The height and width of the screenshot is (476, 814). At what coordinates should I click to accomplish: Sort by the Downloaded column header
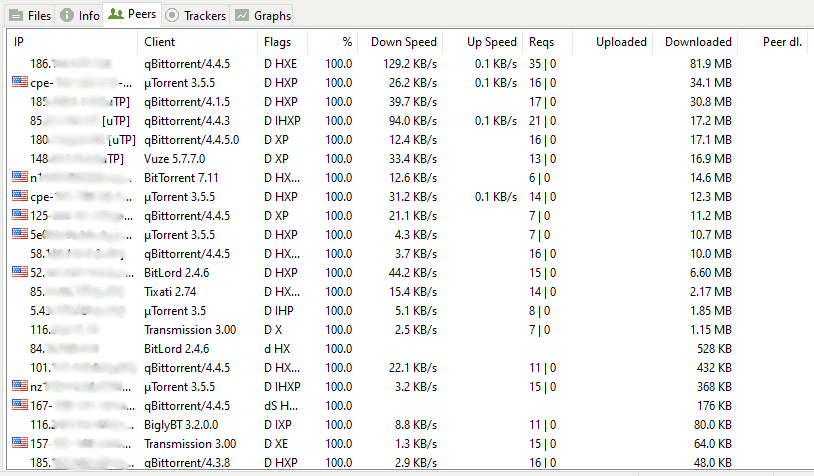695,42
